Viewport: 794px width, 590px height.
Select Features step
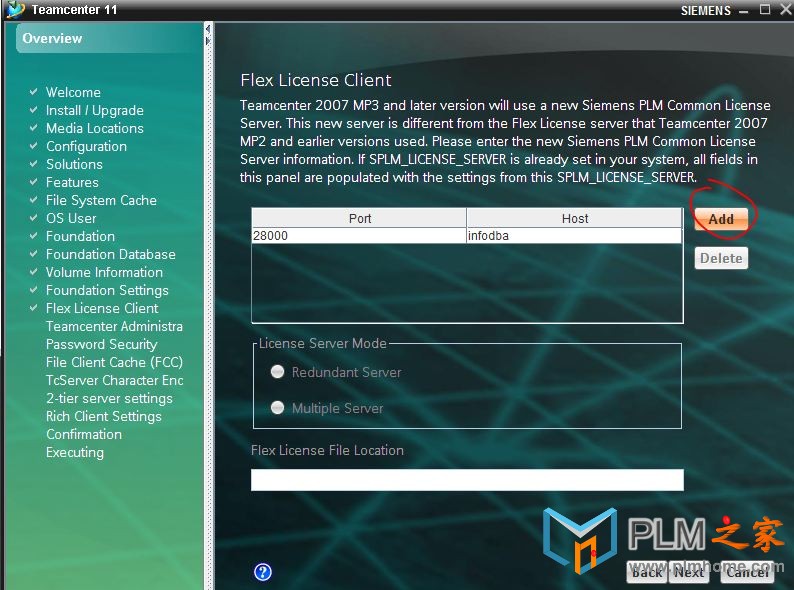point(72,182)
